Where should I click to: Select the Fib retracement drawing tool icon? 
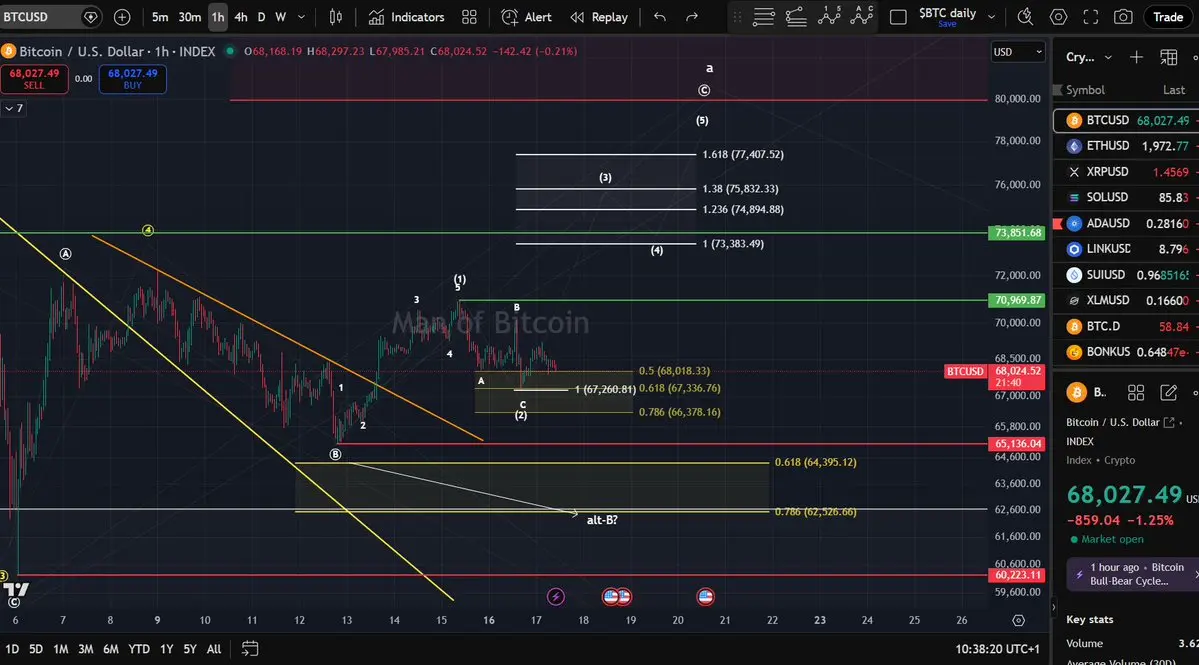coord(796,17)
